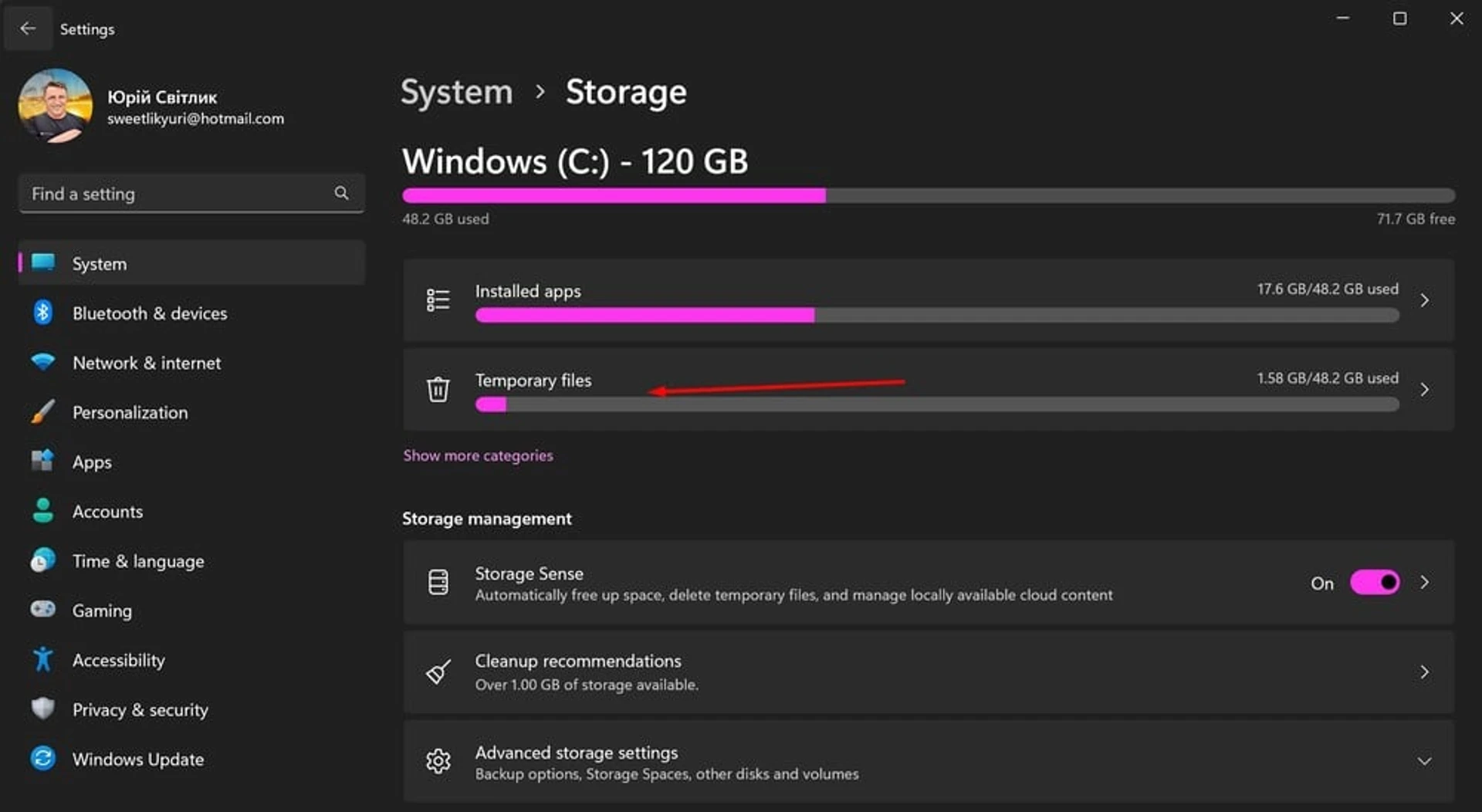Click the Gaming controller icon
The height and width of the screenshot is (812, 1482).
tap(43, 609)
